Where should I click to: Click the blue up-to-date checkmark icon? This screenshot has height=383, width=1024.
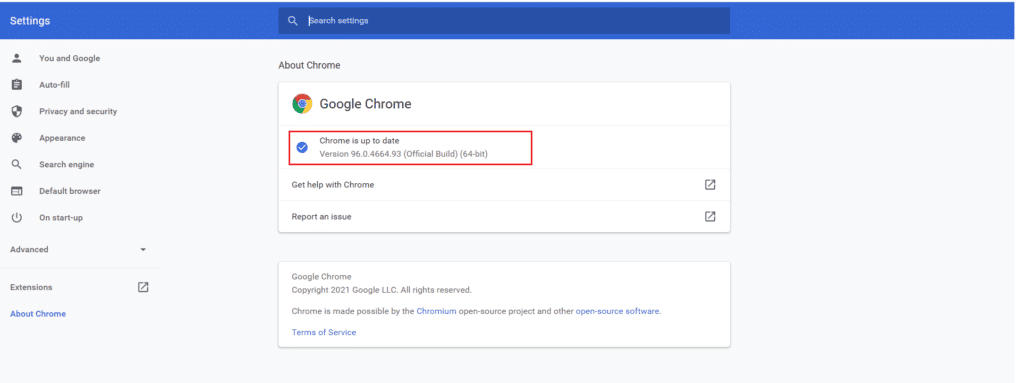pyautogui.click(x=302, y=148)
